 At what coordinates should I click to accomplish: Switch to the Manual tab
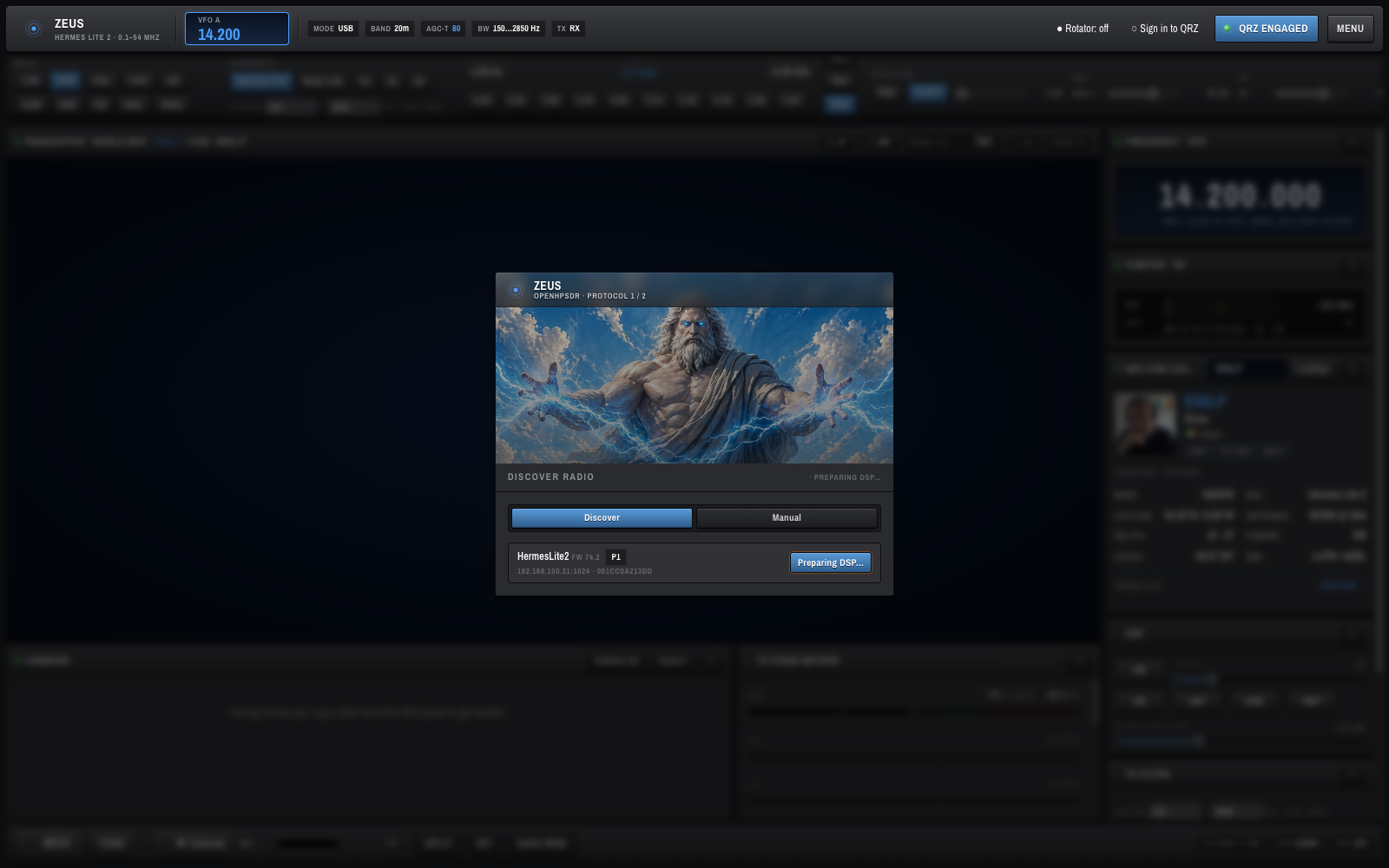pos(787,518)
